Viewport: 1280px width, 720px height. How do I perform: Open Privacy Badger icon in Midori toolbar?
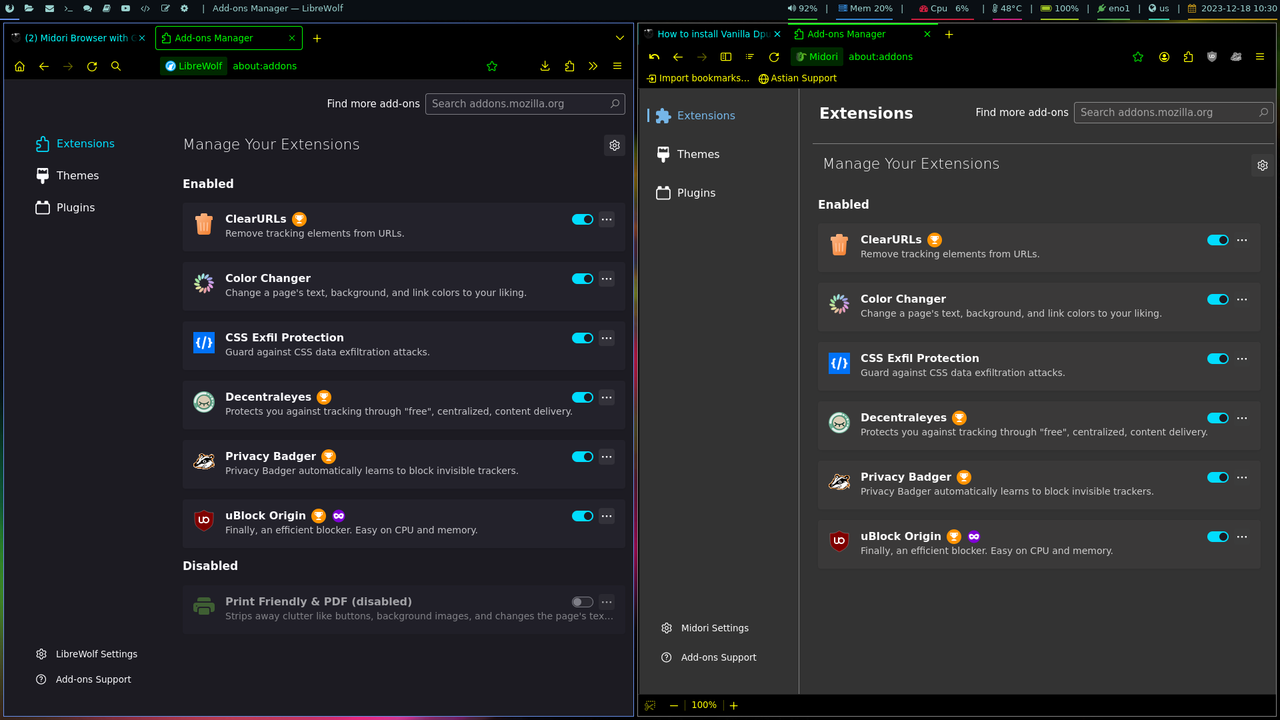tap(1236, 57)
